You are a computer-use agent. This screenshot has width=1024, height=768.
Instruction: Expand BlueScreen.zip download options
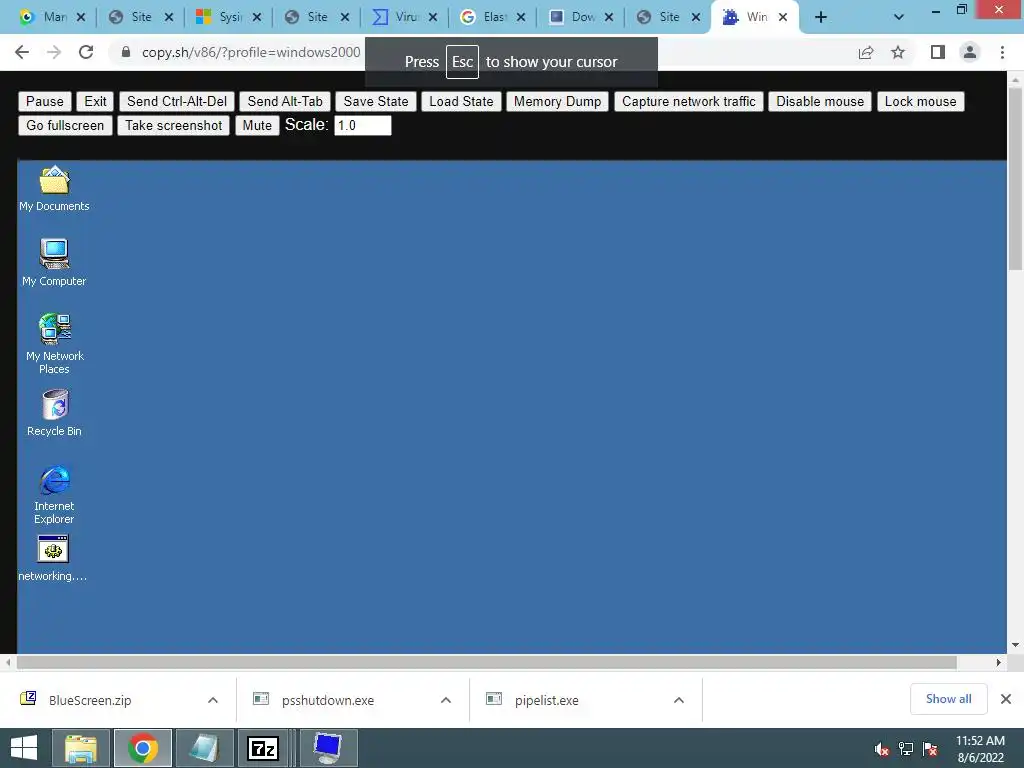[x=213, y=700]
